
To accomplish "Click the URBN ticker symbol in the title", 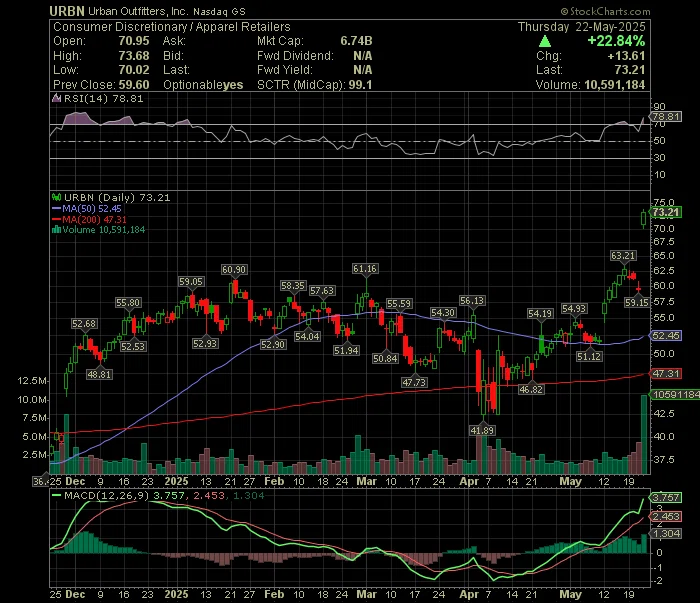I will (67, 11).
